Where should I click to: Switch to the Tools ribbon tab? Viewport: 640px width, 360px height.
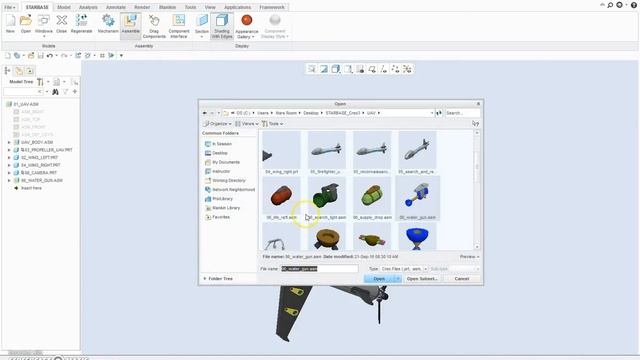[190, 7]
